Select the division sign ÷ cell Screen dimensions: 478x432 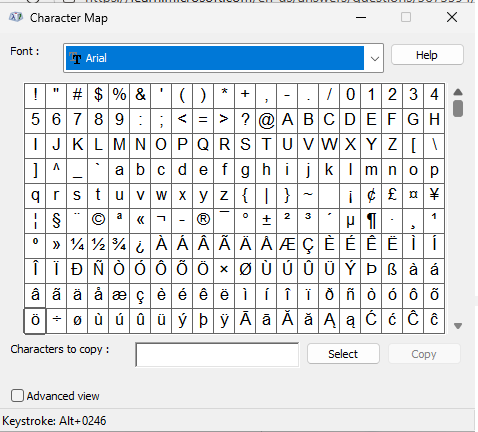tap(56, 320)
